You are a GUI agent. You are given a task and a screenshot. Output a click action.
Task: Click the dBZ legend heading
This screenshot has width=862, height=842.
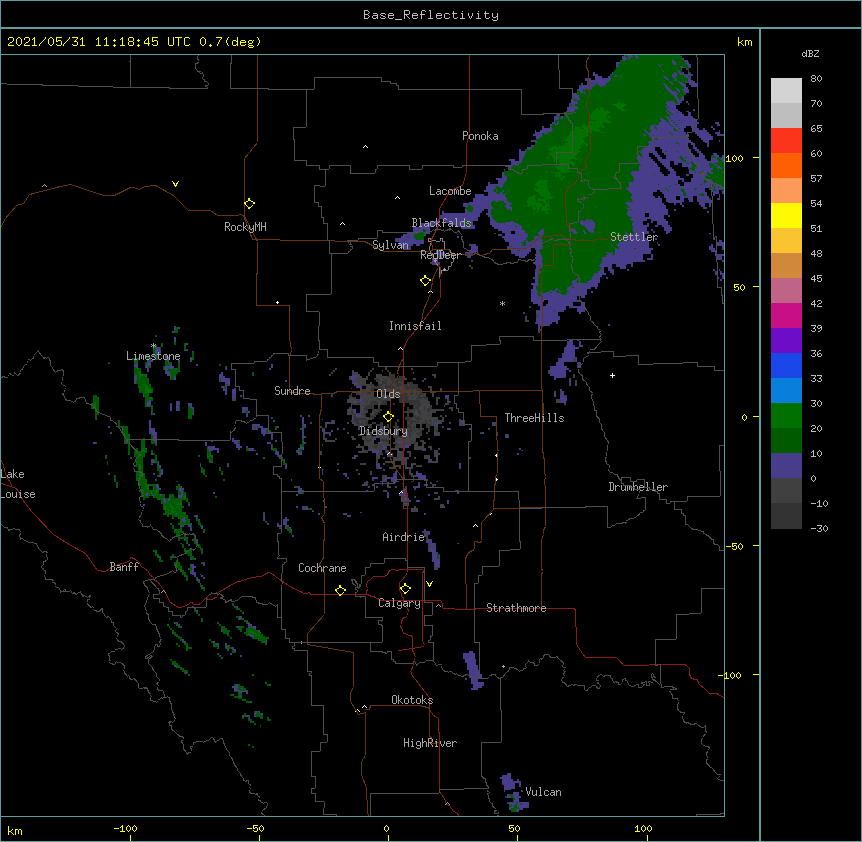click(x=810, y=53)
